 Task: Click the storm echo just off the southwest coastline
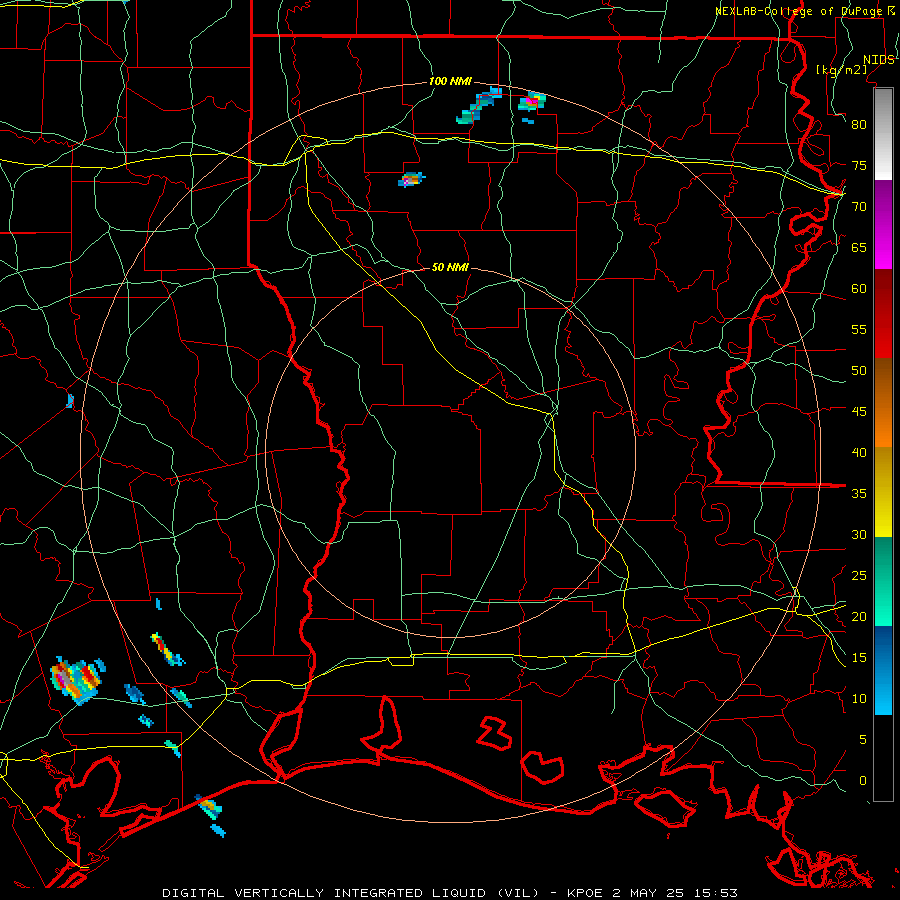click(x=210, y=807)
